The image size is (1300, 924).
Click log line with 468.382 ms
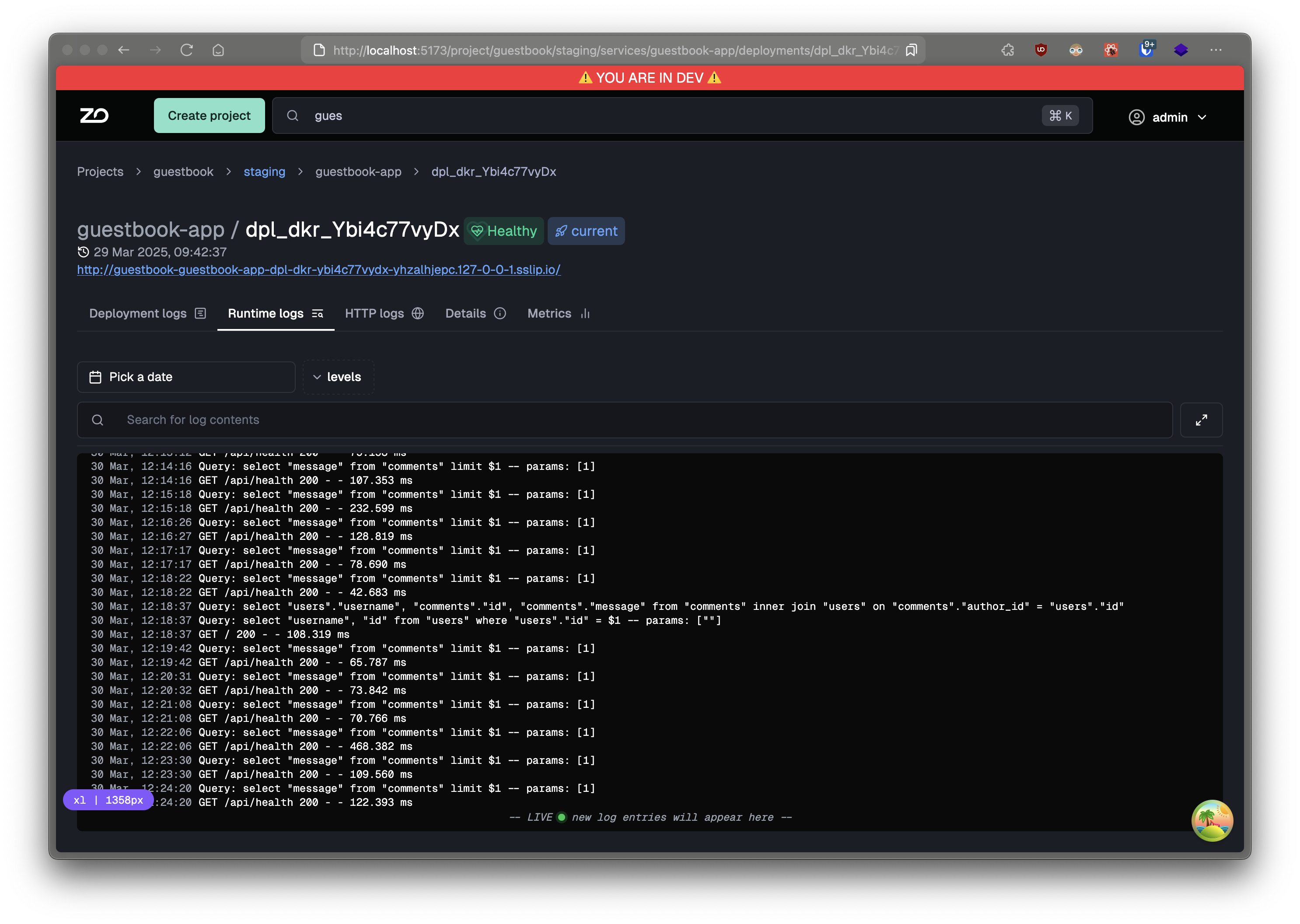click(x=252, y=746)
